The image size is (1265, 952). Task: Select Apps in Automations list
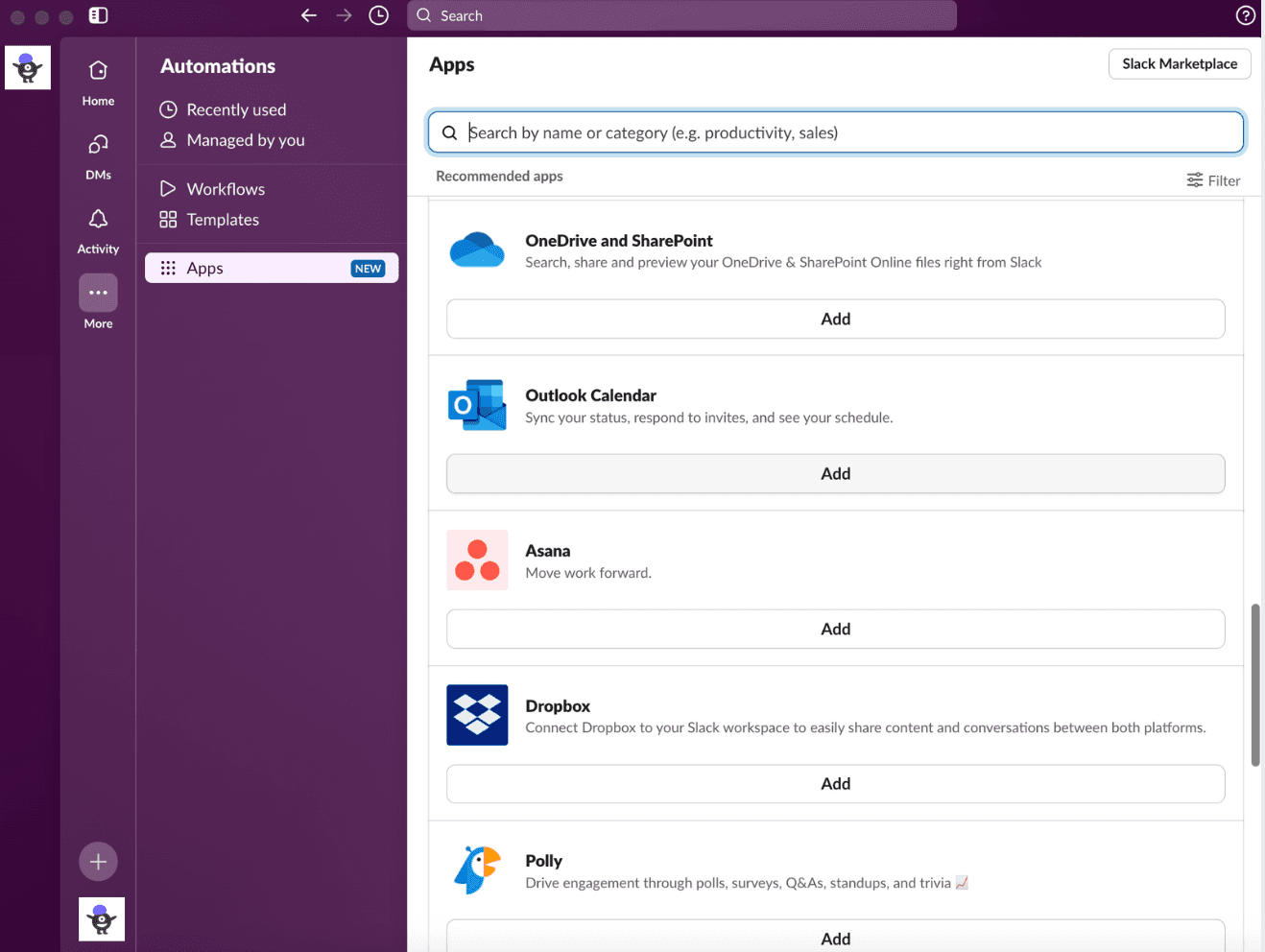272,268
